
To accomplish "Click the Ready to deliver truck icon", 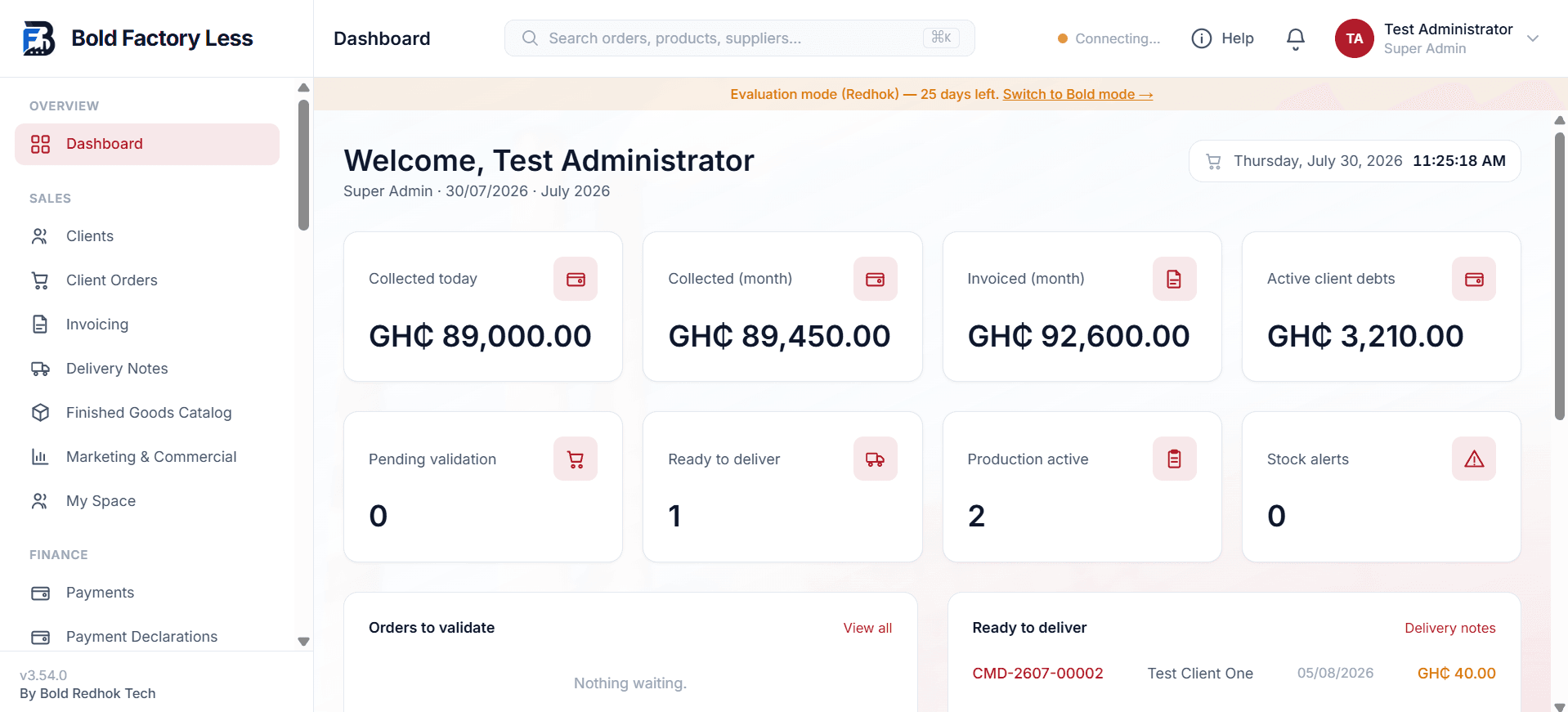I will tap(875, 459).
